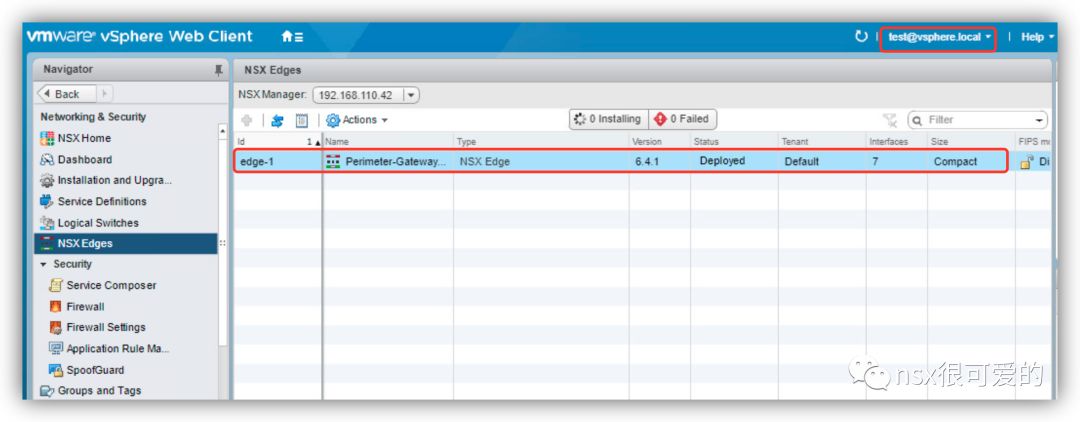Open the Actions dropdown menu

[357, 120]
